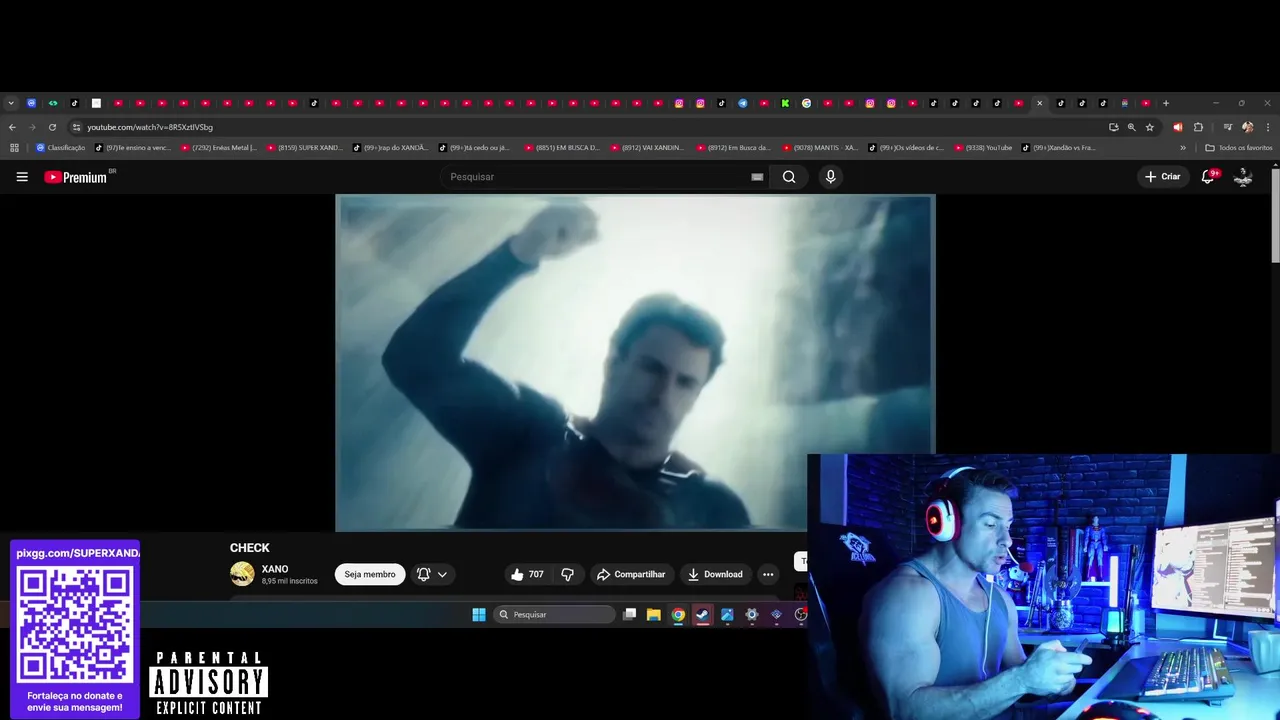This screenshot has height=720, width=1280.
Task: Click the address bar URL
Action: point(150,127)
